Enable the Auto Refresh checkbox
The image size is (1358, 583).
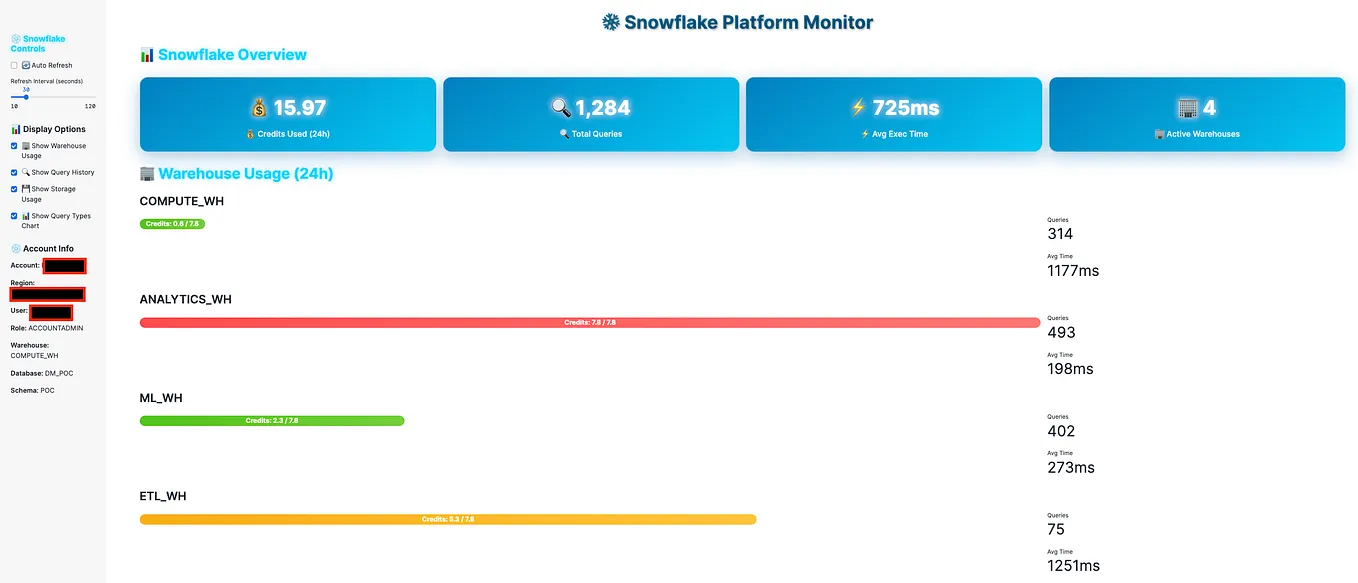pos(13,65)
